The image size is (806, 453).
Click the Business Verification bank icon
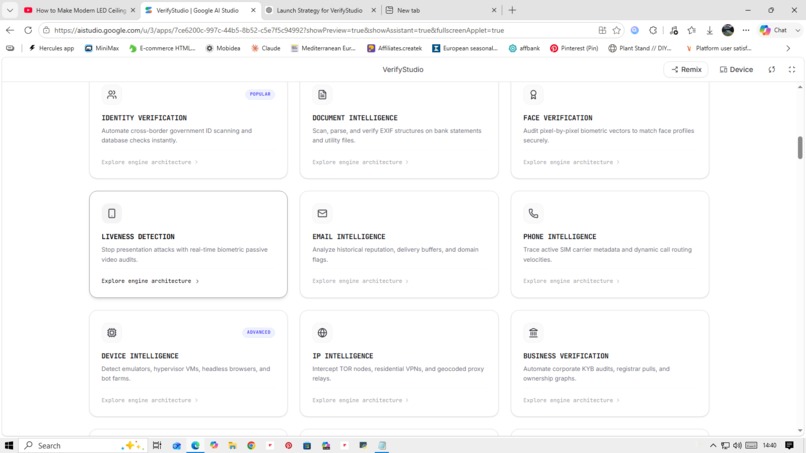click(x=533, y=333)
